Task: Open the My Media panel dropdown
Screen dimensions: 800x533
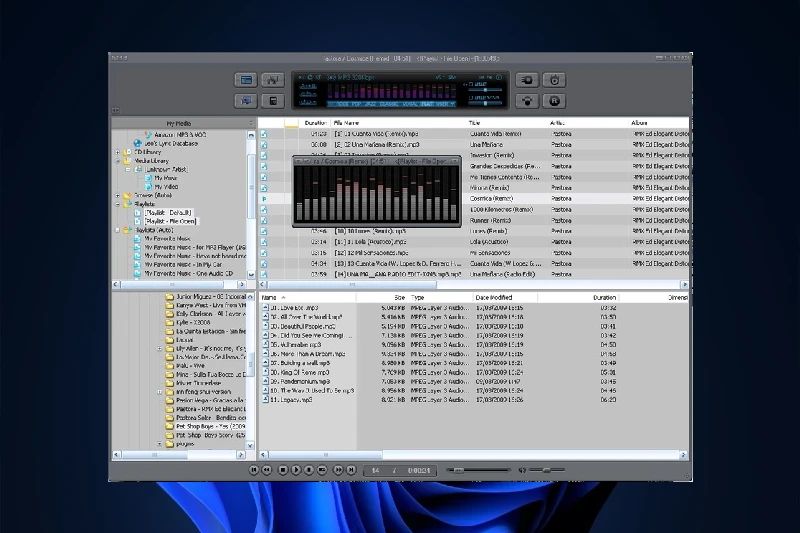Action: [251, 123]
